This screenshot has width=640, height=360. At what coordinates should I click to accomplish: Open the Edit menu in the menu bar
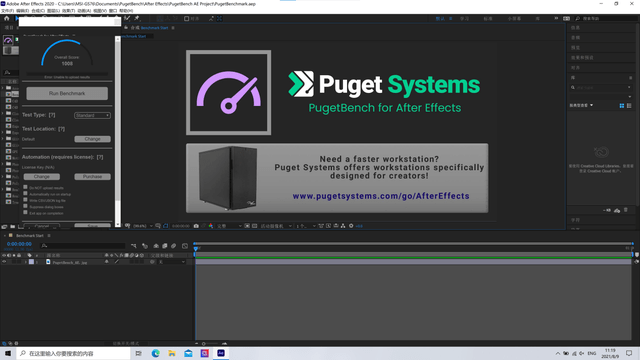click(x=22, y=11)
